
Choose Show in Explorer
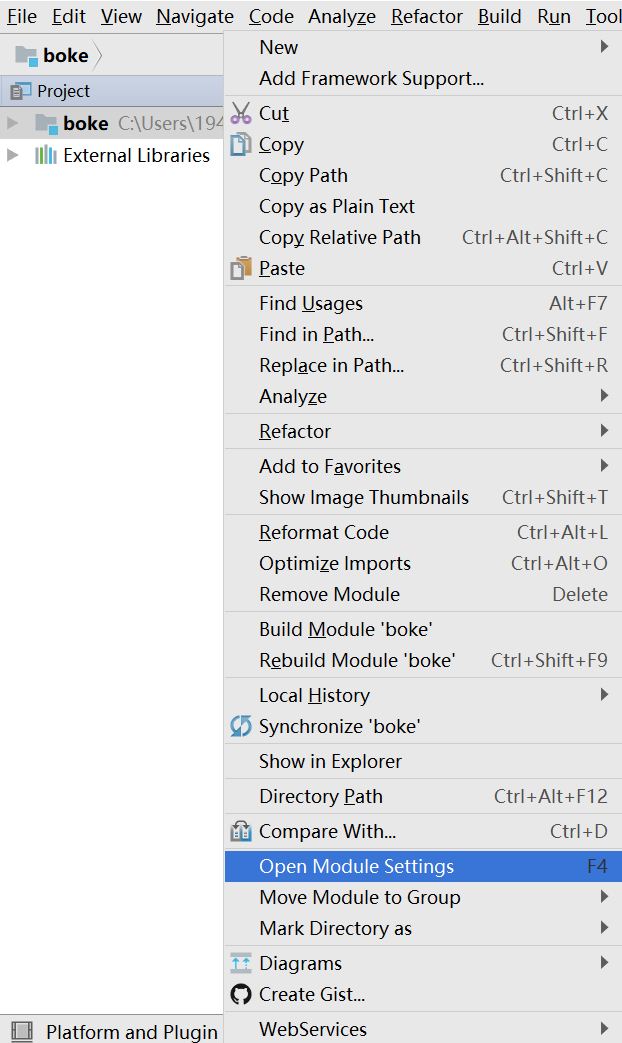pyautogui.click(x=330, y=761)
